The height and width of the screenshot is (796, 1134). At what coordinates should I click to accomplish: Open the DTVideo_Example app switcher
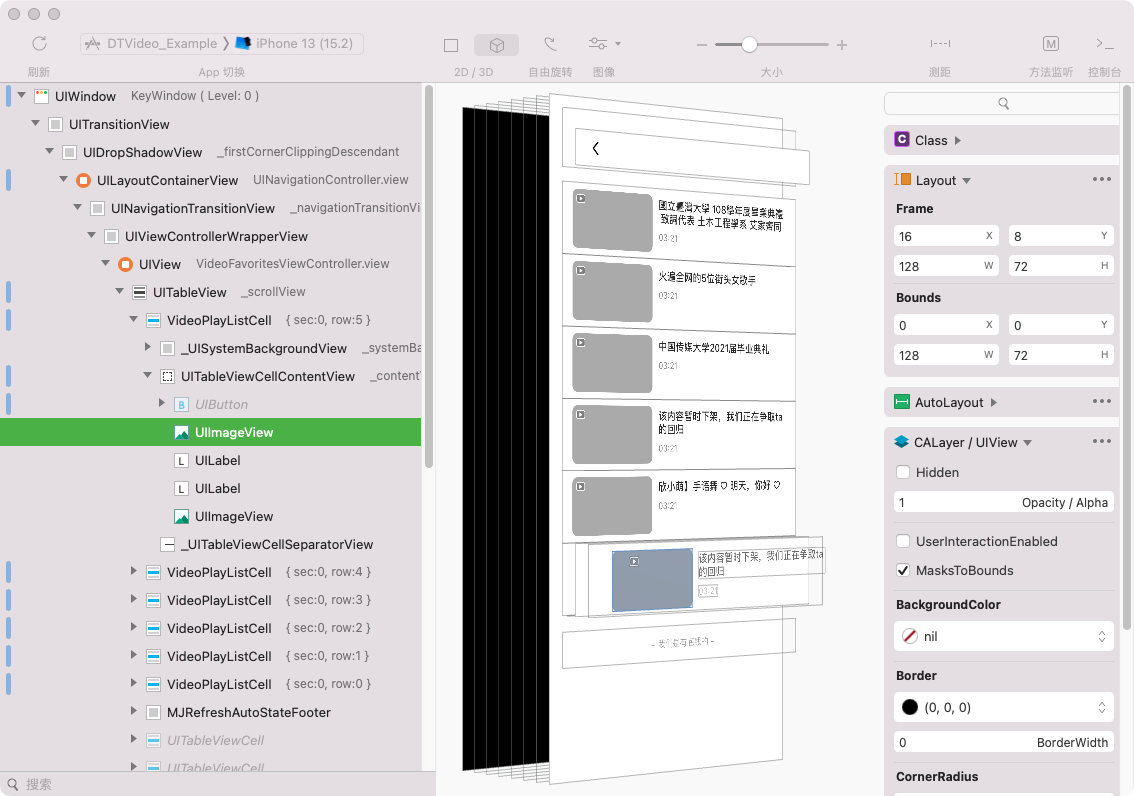[x=222, y=43]
